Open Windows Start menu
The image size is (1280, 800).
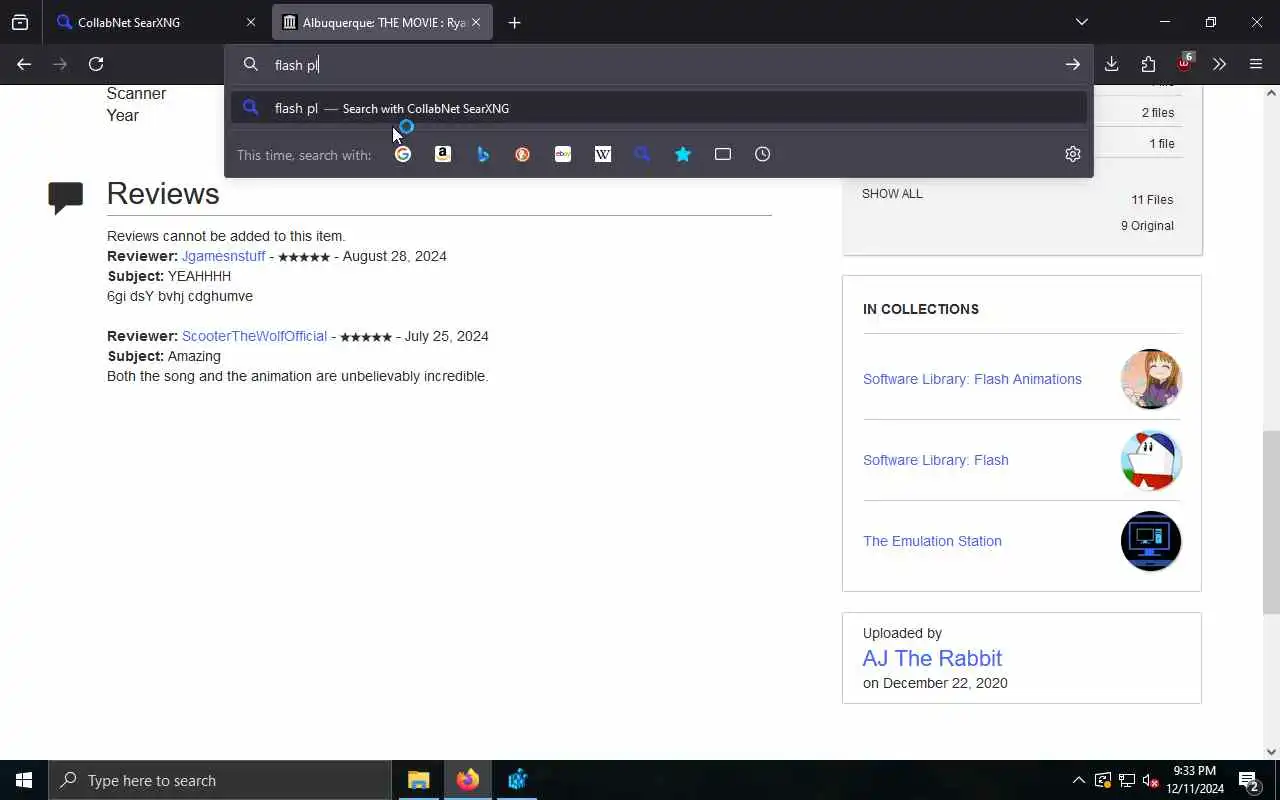pyautogui.click(x=24, y=780)
